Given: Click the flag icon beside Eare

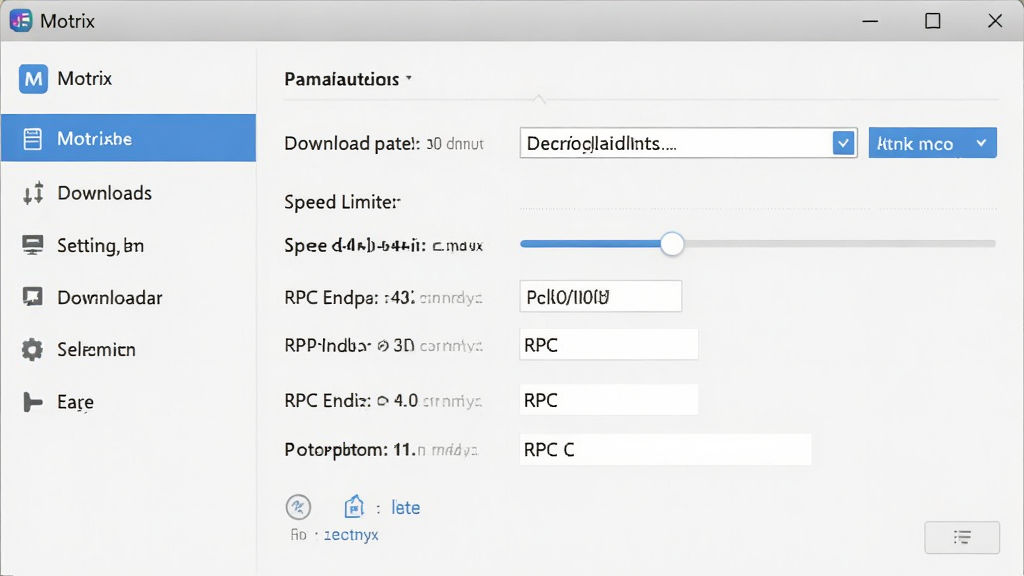Looking at the screenshot, I should point(33,402).
